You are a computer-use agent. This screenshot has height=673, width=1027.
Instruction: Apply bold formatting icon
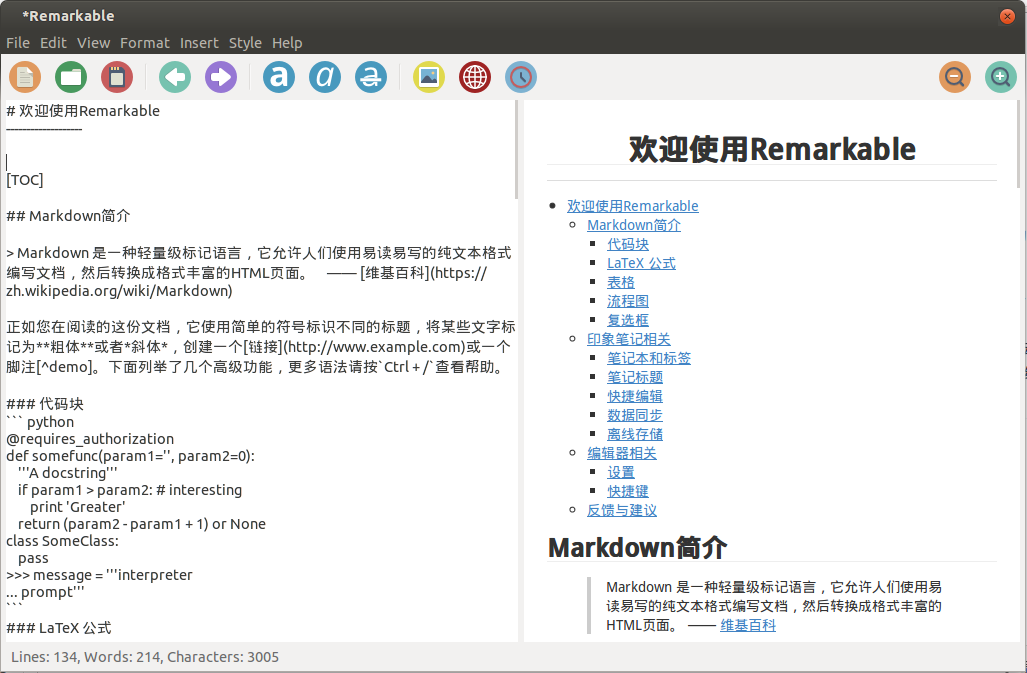[279, 77]
